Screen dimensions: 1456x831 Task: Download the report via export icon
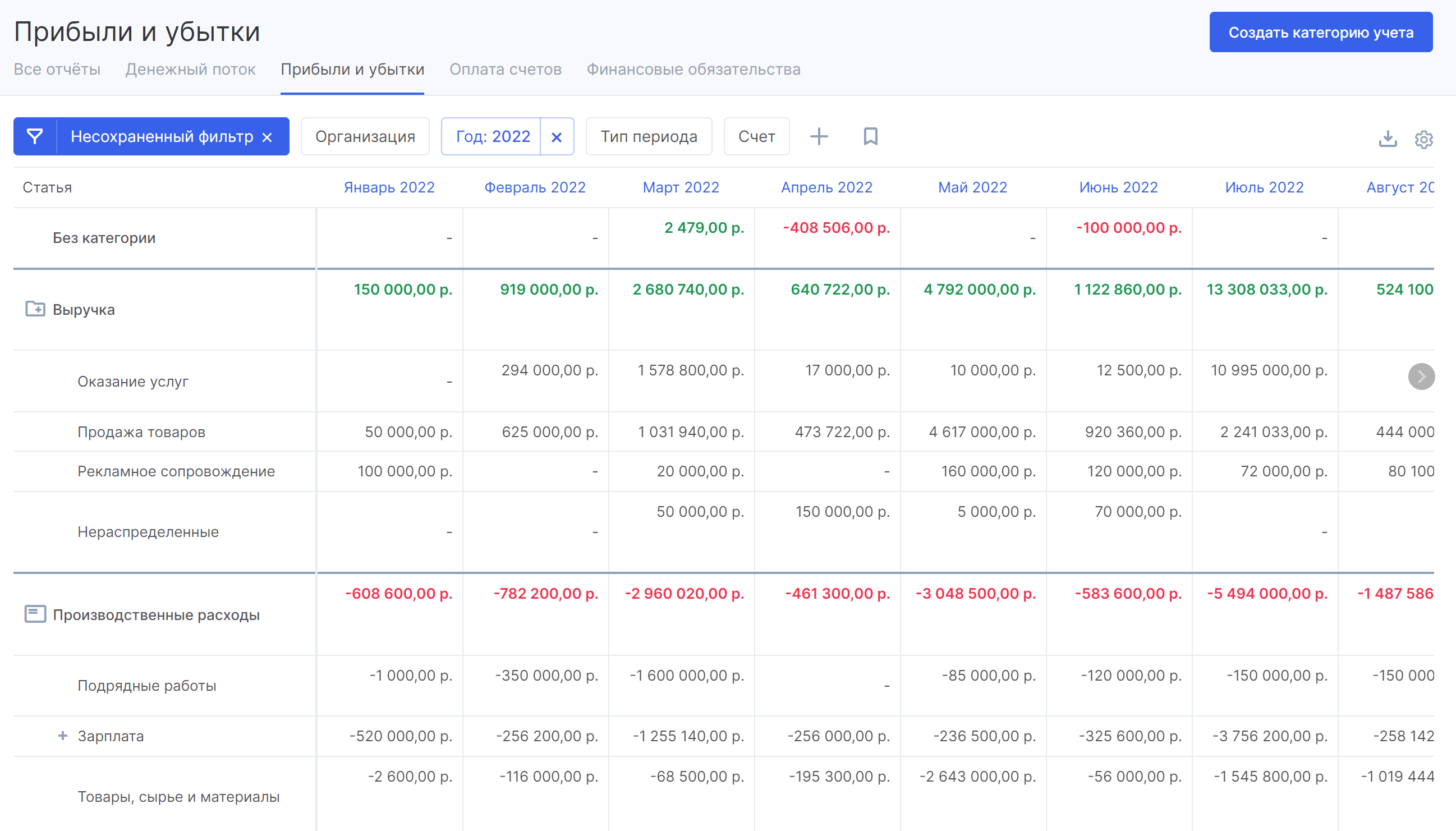(1388, 139)
